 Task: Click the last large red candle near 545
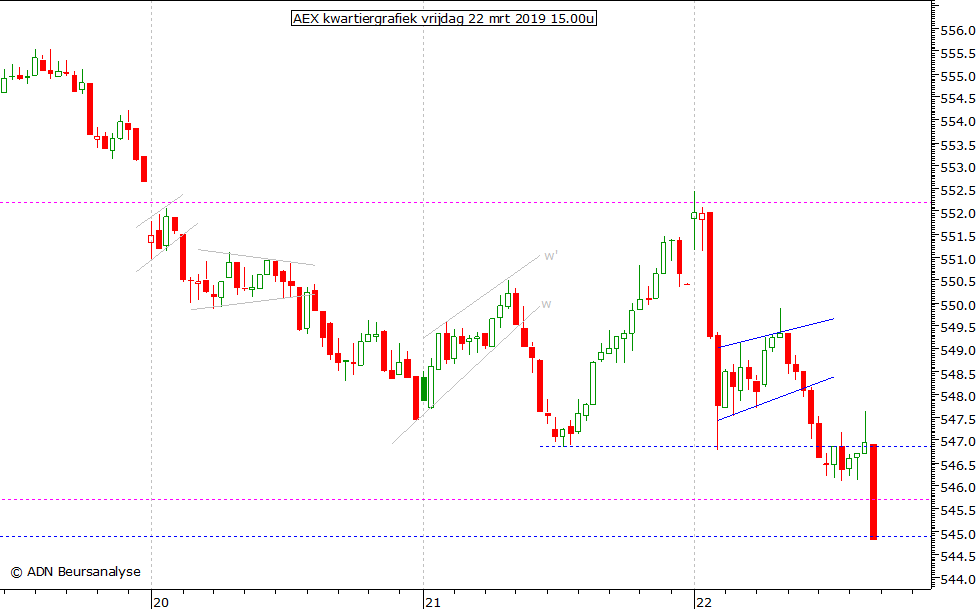873,492
